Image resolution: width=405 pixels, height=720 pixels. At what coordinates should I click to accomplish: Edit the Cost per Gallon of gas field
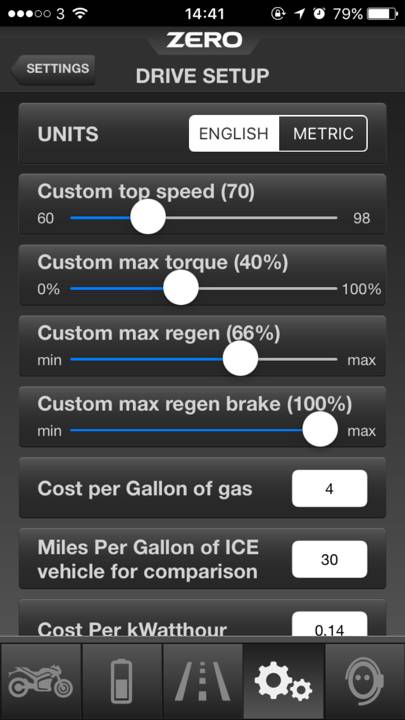330,489
